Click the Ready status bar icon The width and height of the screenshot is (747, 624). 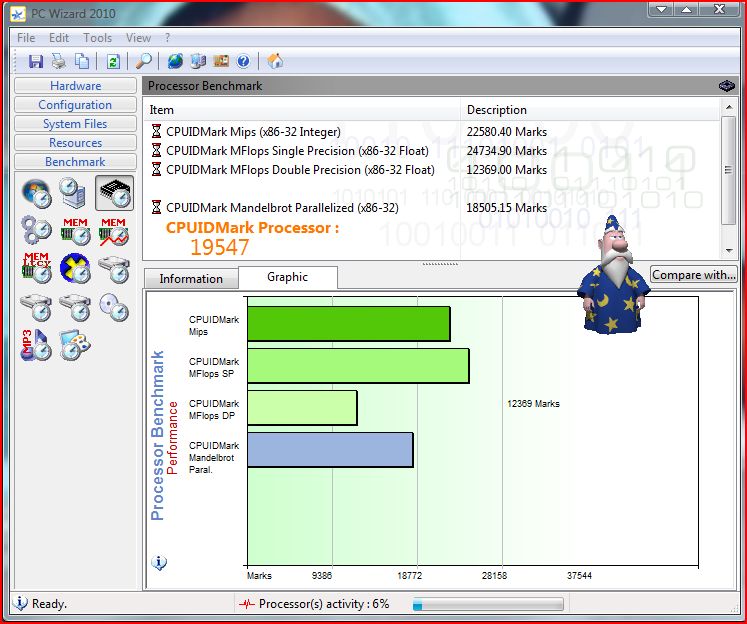[20, 603]
